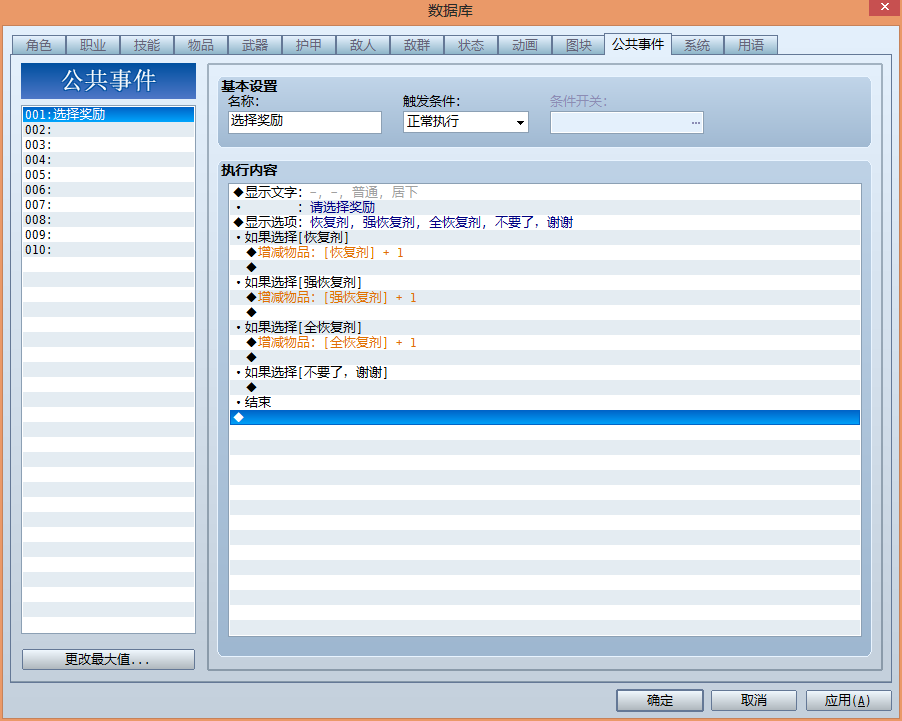Close the 数据库 window

tap(885, 7)
